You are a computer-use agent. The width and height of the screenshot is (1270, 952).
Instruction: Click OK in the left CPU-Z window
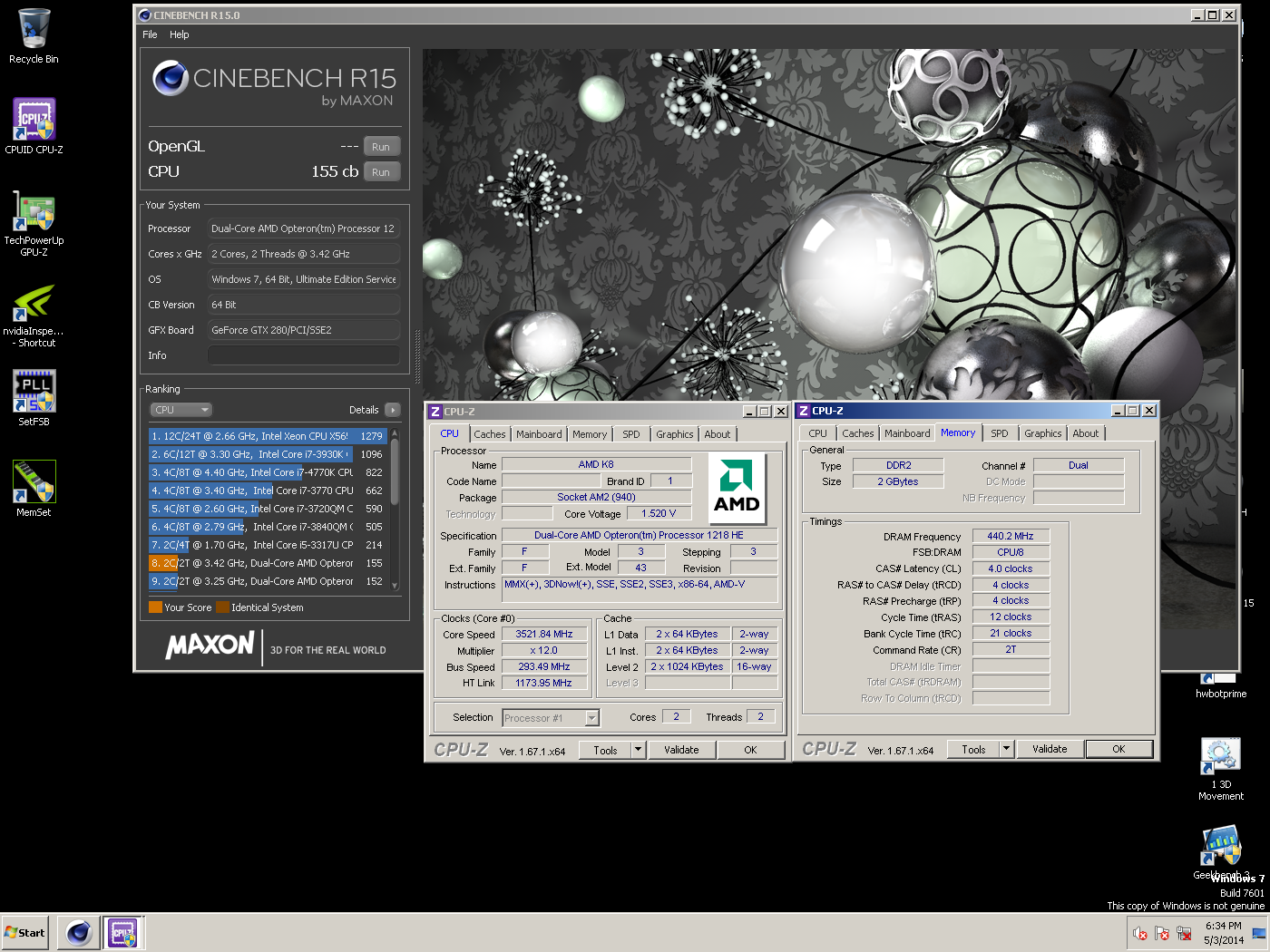click(750, 750)
